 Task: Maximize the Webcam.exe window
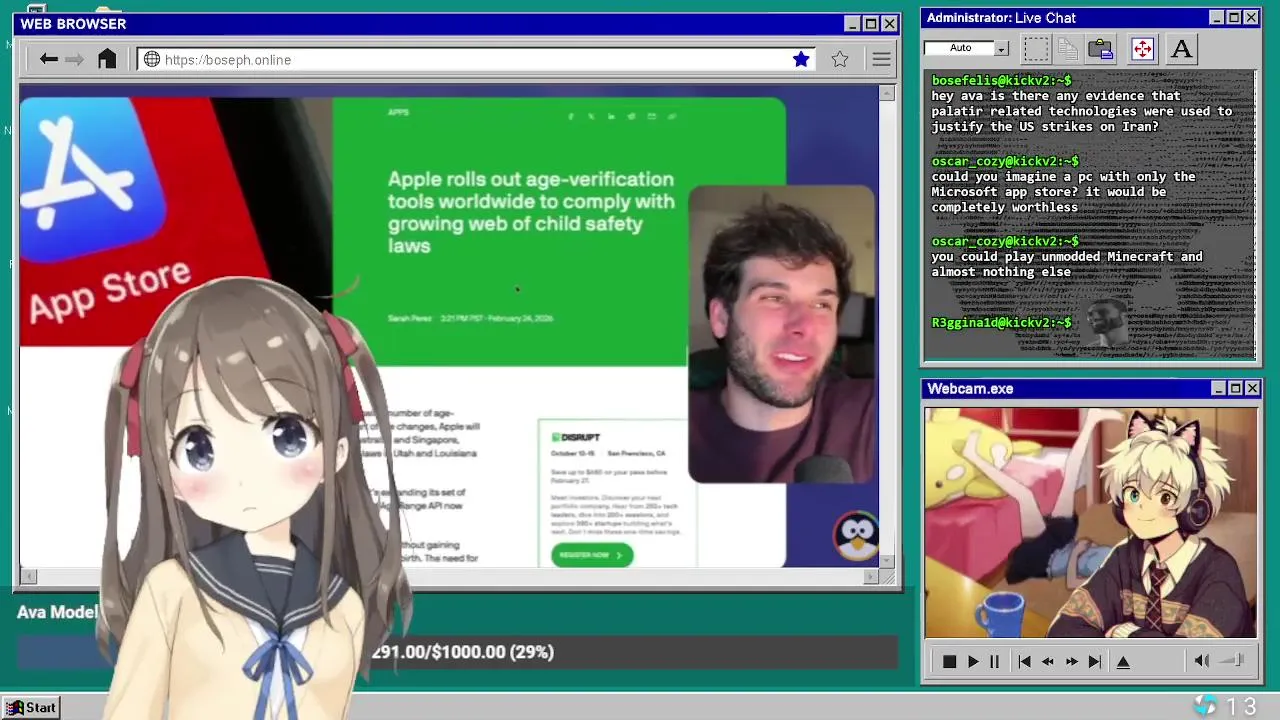(1235, 388)
